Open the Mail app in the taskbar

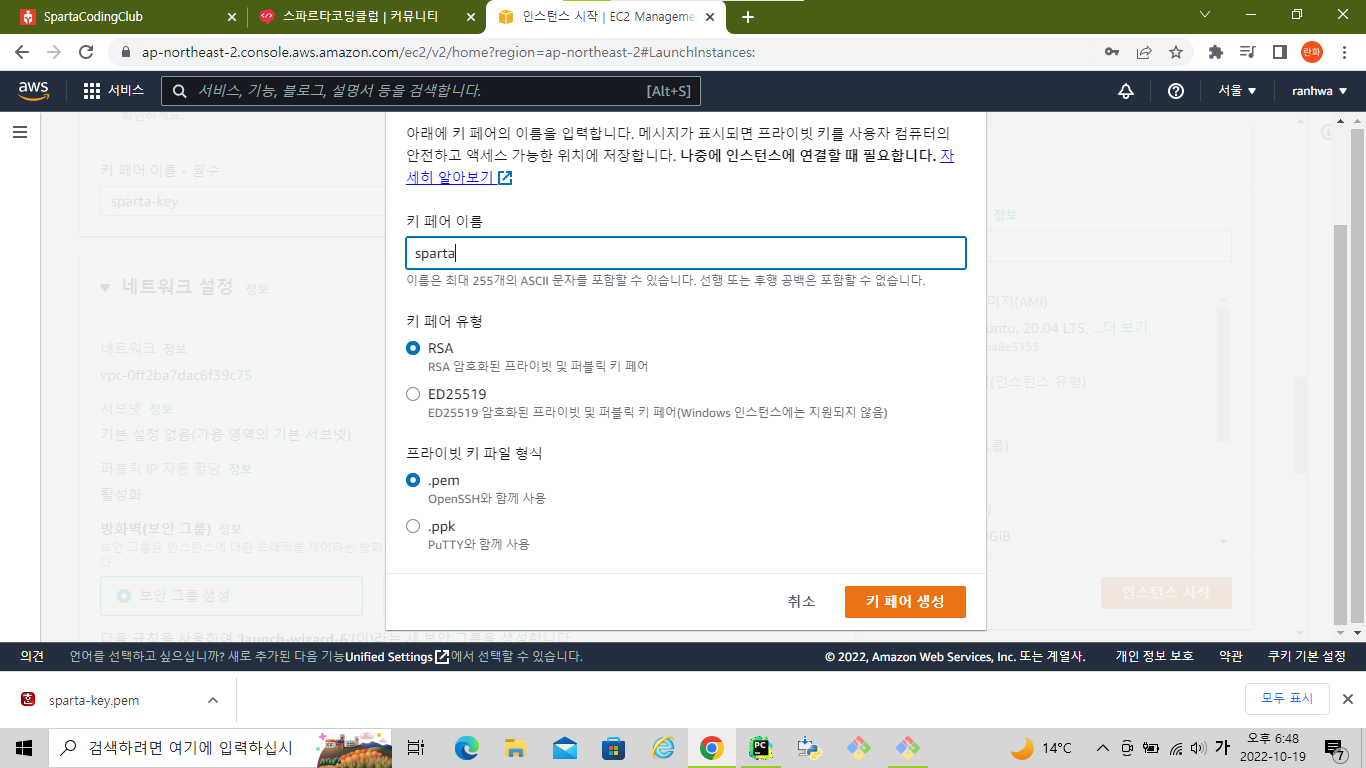click(565, 747)
